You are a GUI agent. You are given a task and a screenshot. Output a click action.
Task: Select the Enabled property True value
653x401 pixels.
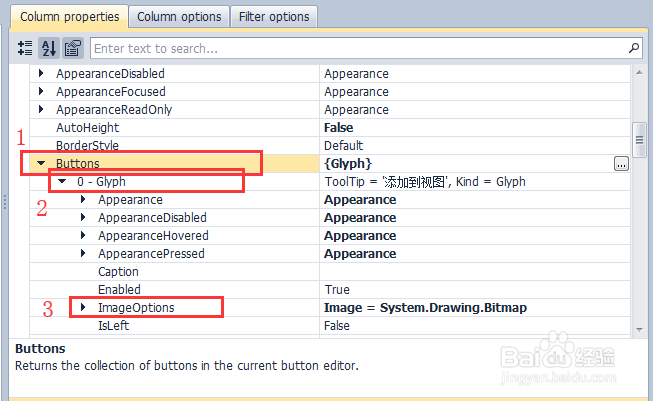click(337, 289)
